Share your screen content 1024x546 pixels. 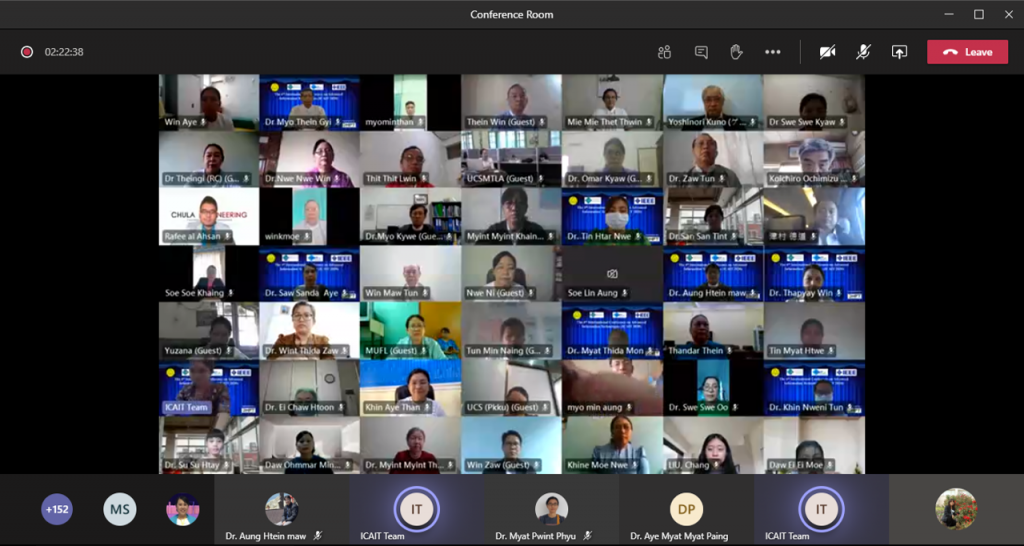(899, 52)
